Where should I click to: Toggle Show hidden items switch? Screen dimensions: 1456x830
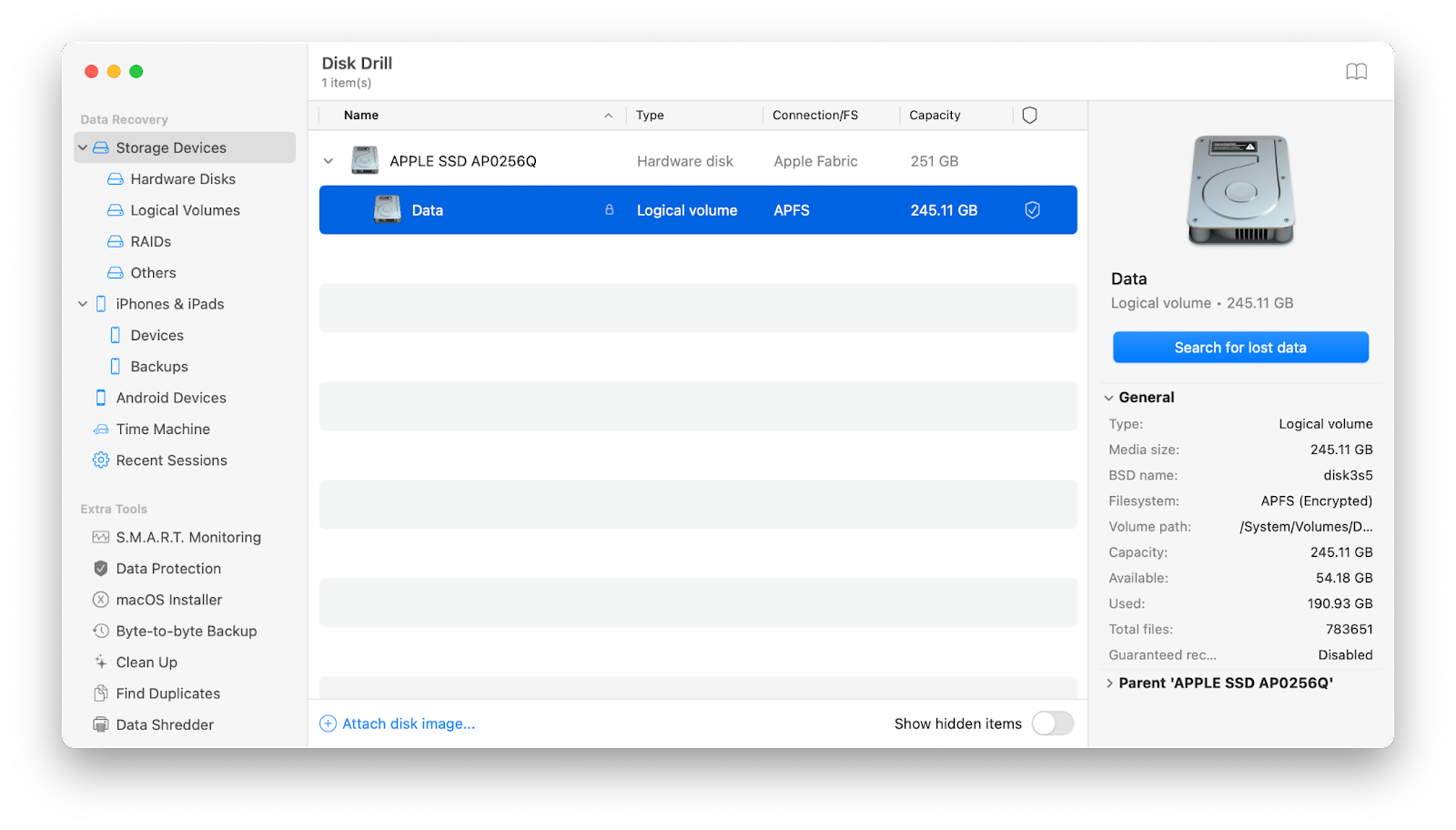pos(1052,723)
